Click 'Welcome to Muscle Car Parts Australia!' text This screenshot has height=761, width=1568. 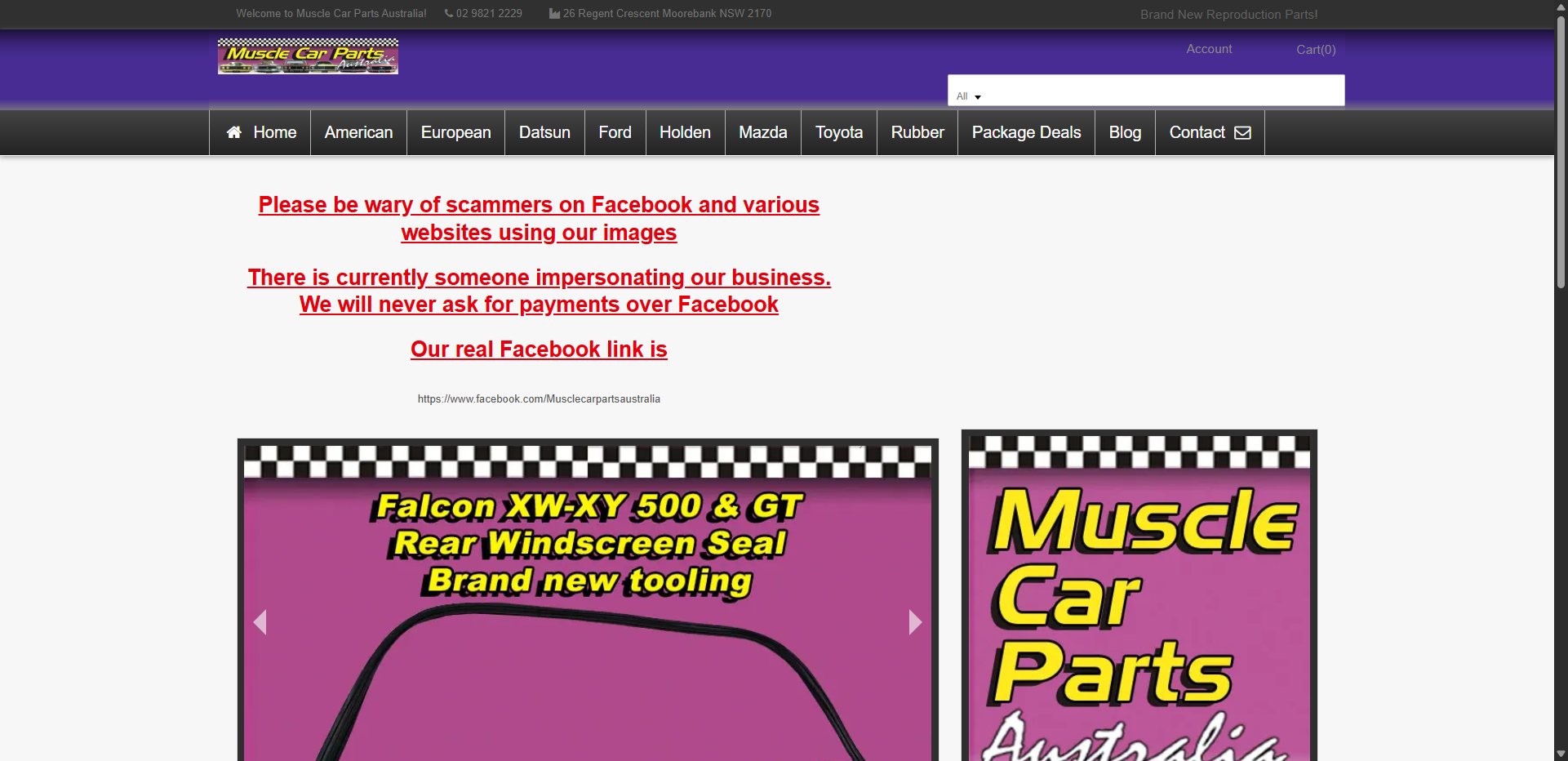coord(331,13)
